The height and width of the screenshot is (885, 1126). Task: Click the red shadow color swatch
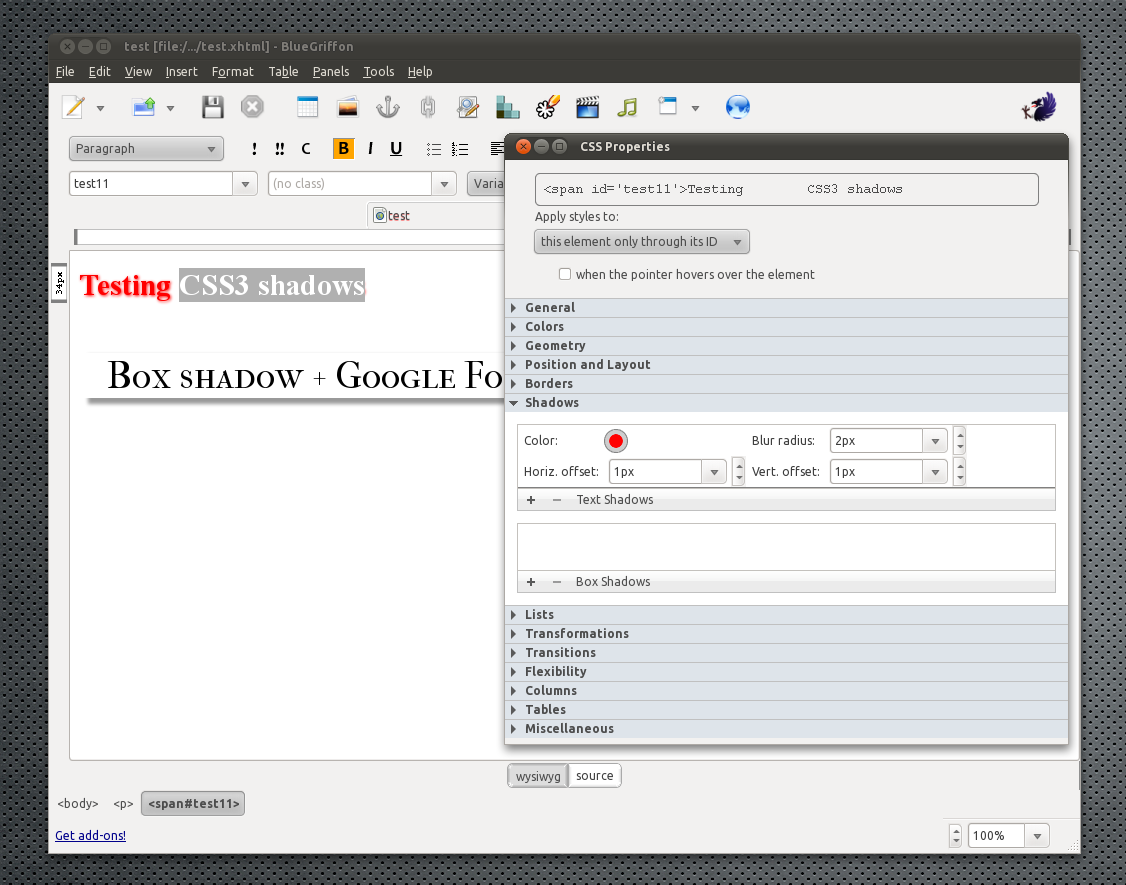(615, 441)
